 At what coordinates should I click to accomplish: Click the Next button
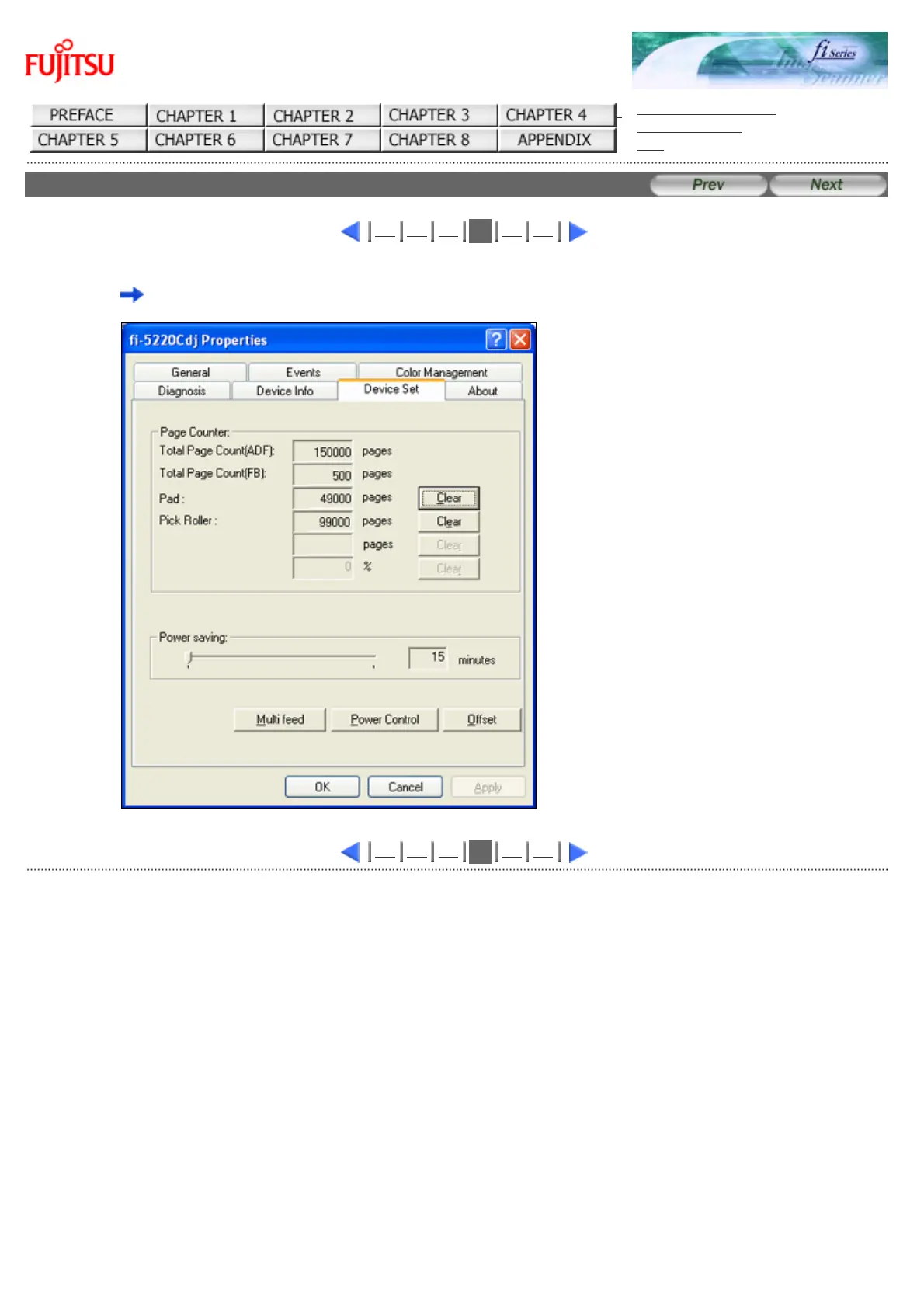827,185
